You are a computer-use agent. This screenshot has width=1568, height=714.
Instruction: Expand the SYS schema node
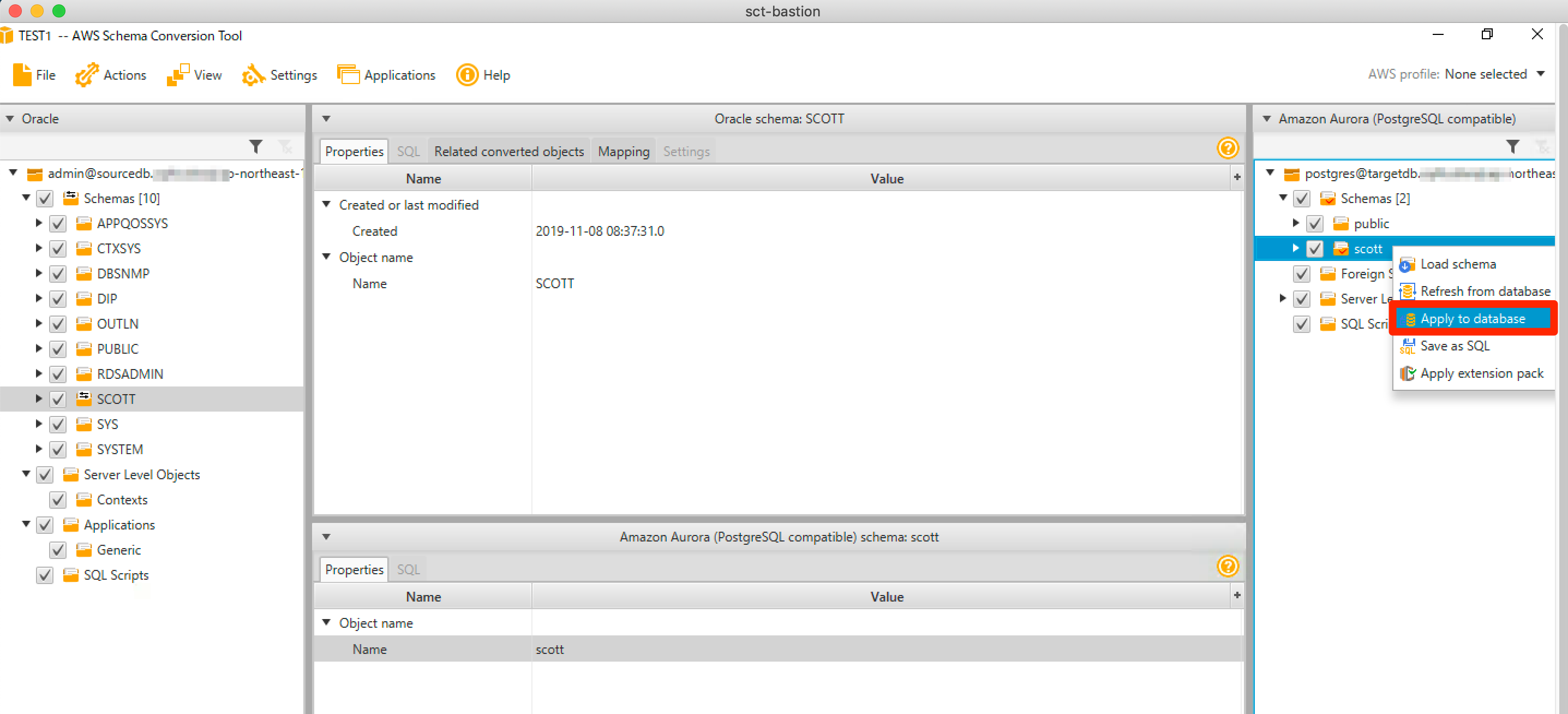pos(38,424)
